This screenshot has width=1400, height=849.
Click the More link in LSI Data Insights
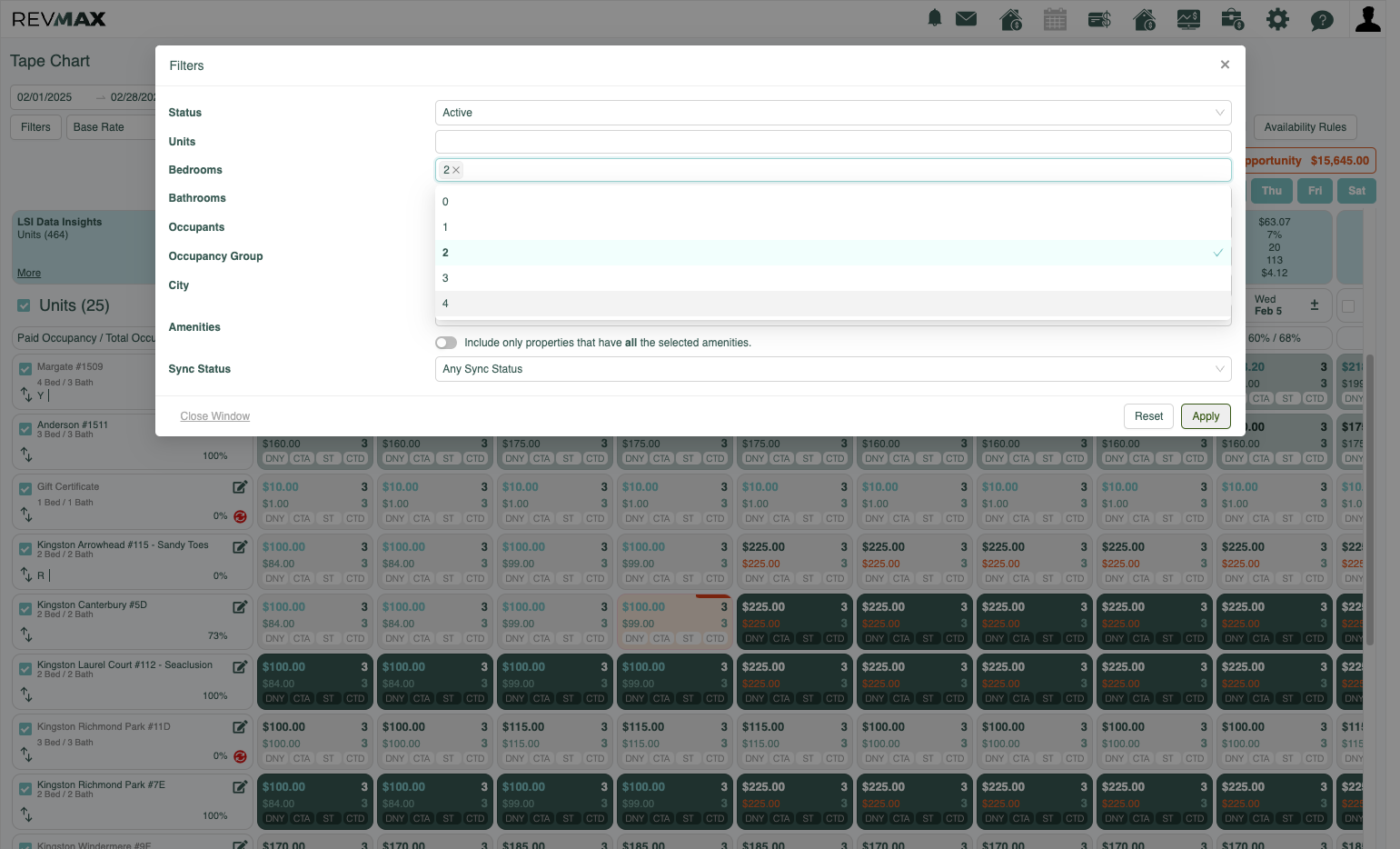click(x=29, y=273)
